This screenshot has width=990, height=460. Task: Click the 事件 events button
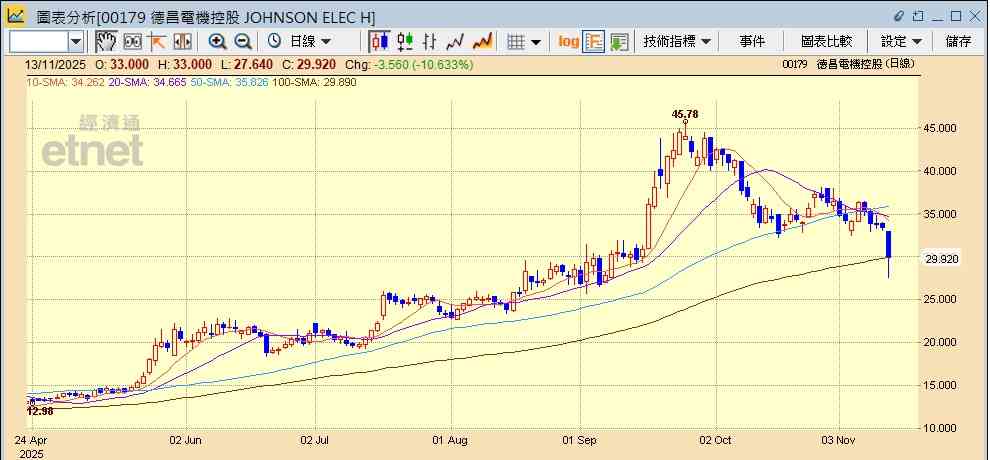[752, 41]
